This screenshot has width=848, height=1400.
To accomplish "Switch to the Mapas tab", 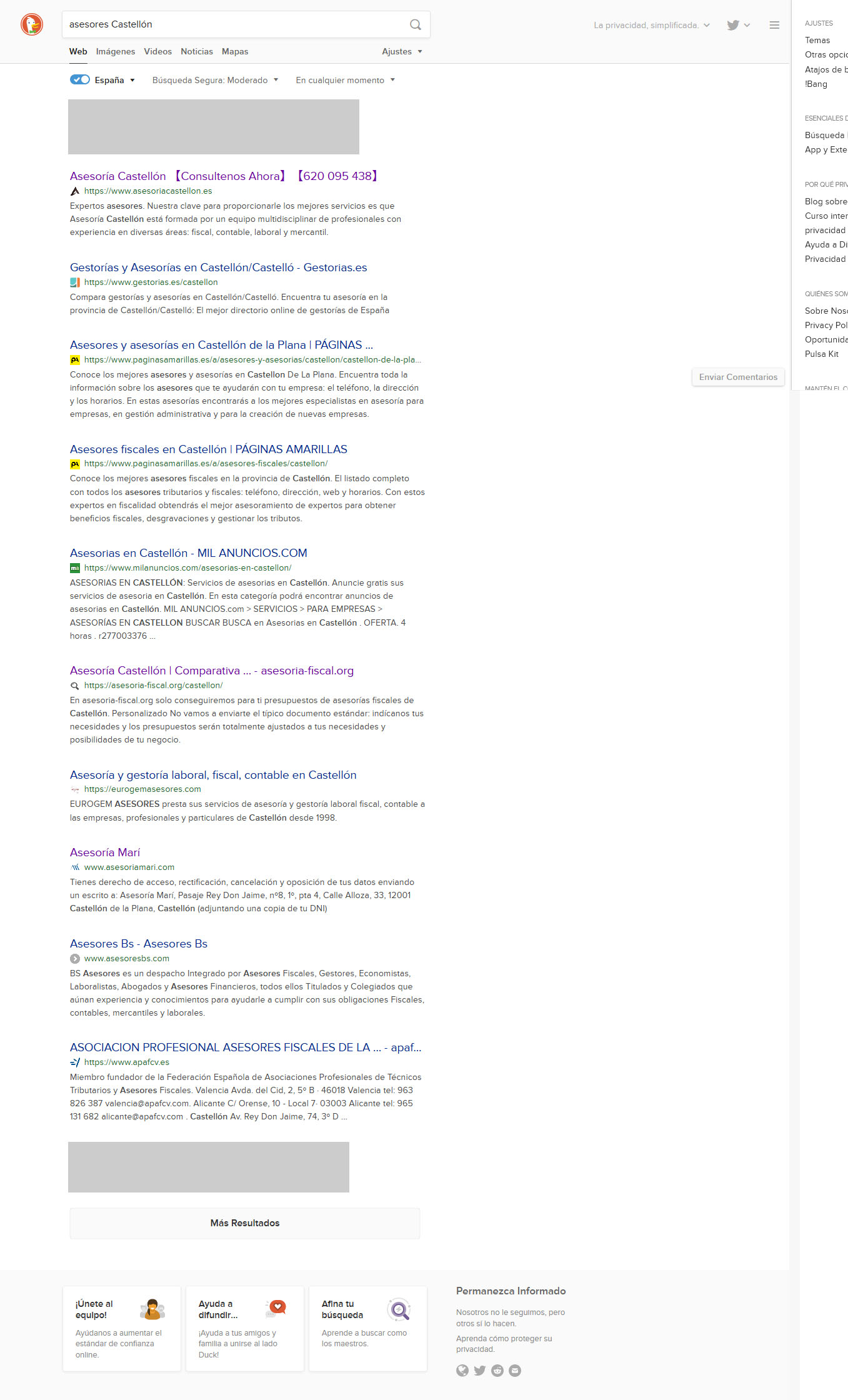I will [235, 51].
